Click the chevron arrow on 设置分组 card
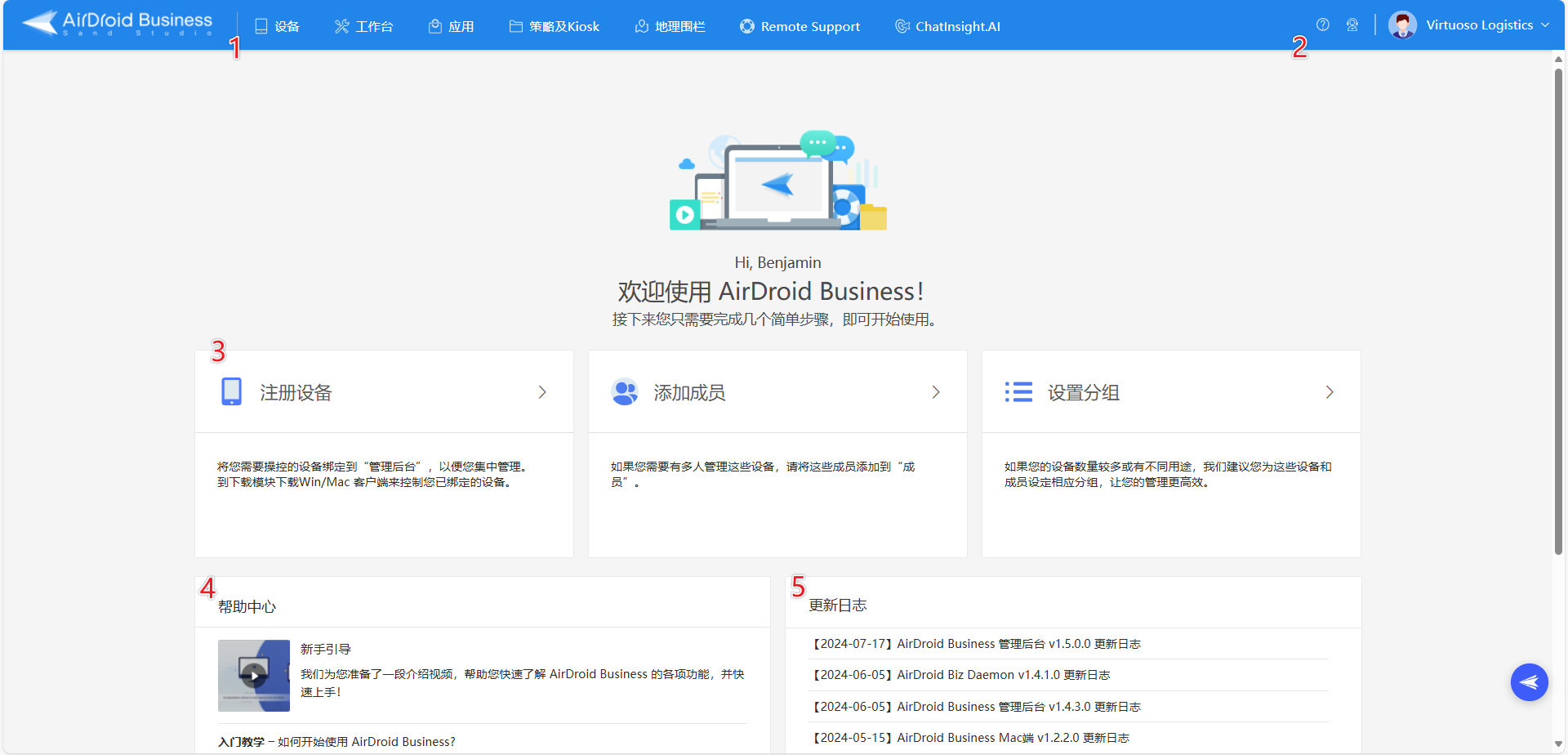 click(1330, 392)
